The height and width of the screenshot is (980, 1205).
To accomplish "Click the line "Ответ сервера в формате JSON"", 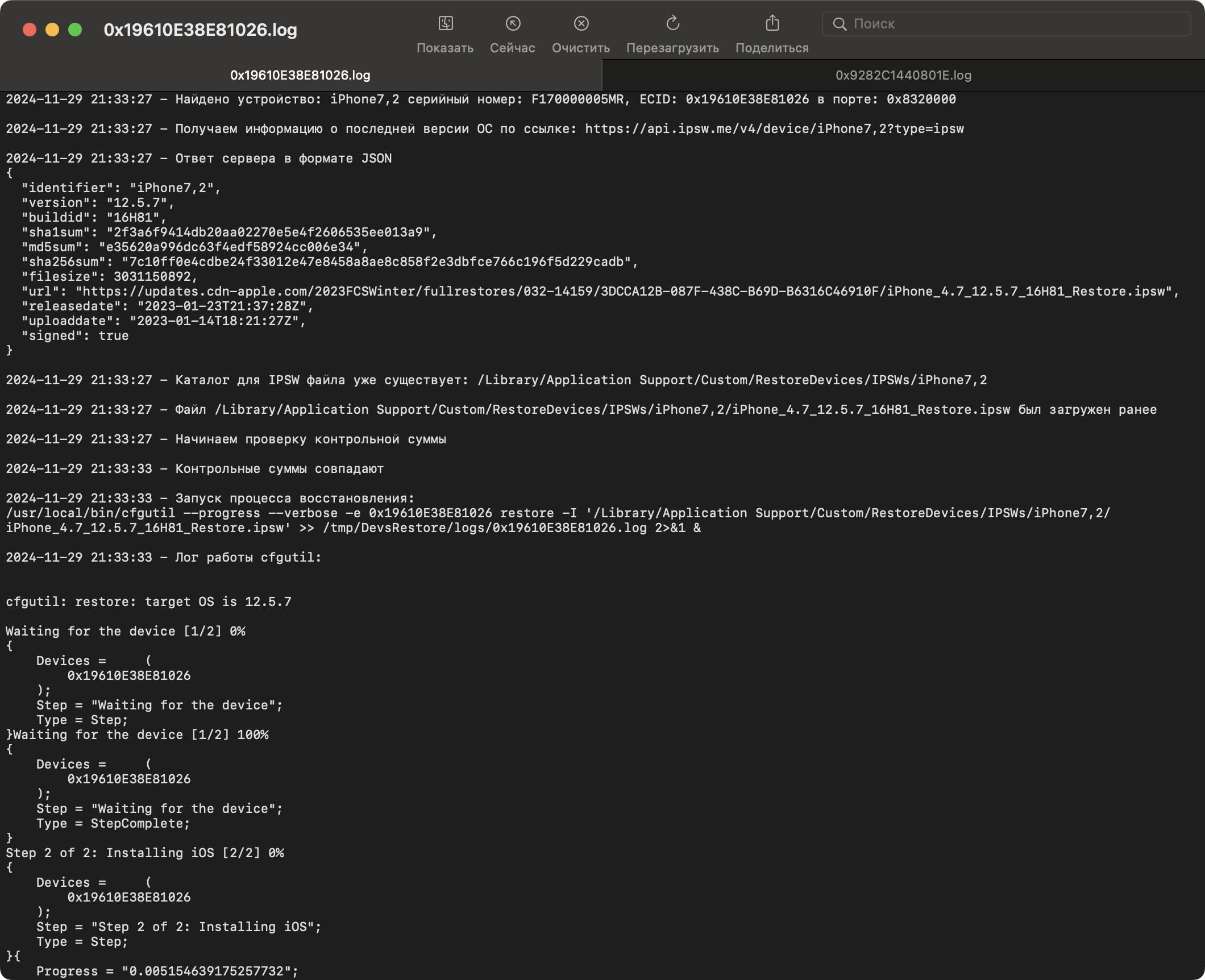I will point(199,159).
